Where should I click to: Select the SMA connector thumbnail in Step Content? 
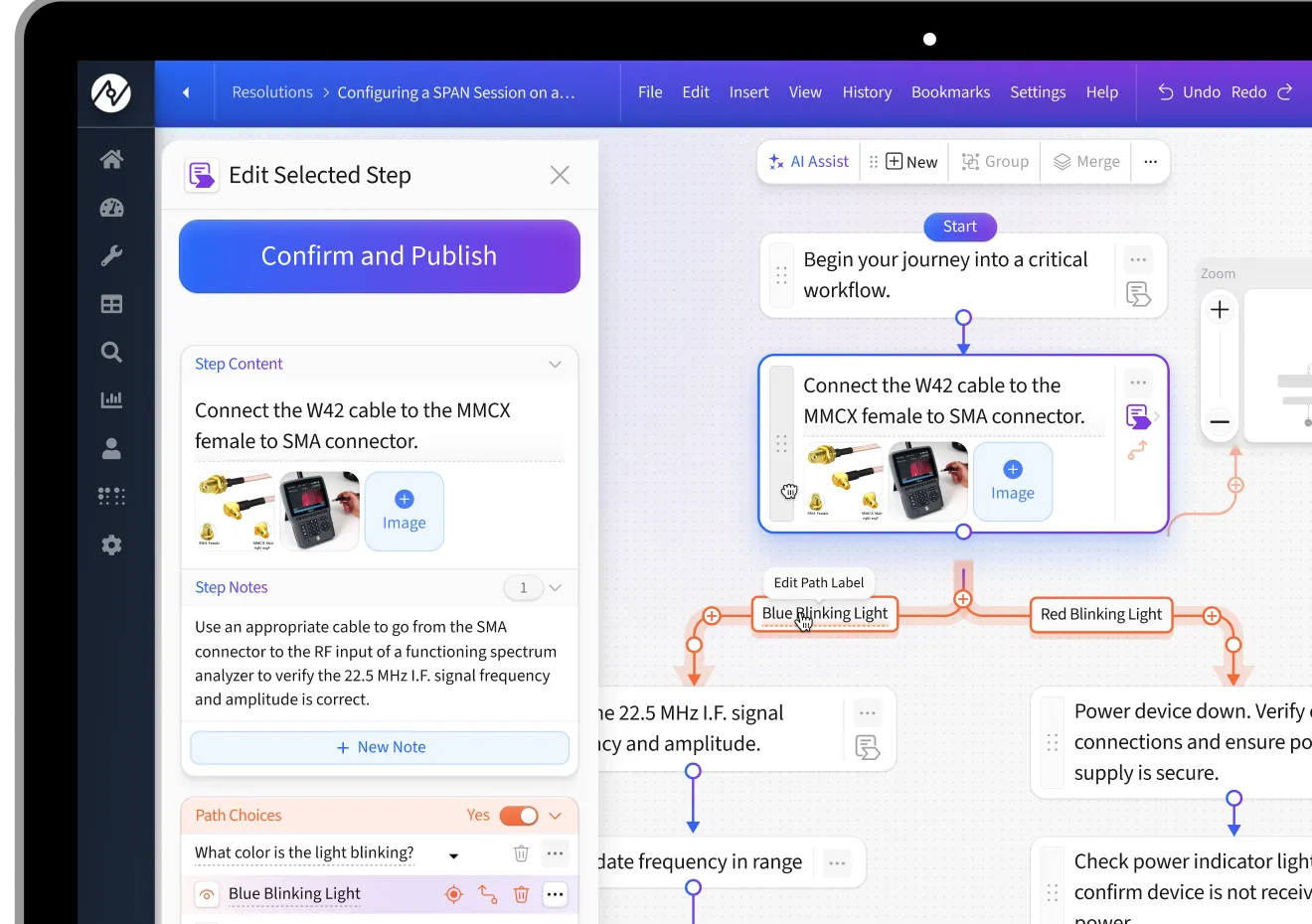pos(235,511)
